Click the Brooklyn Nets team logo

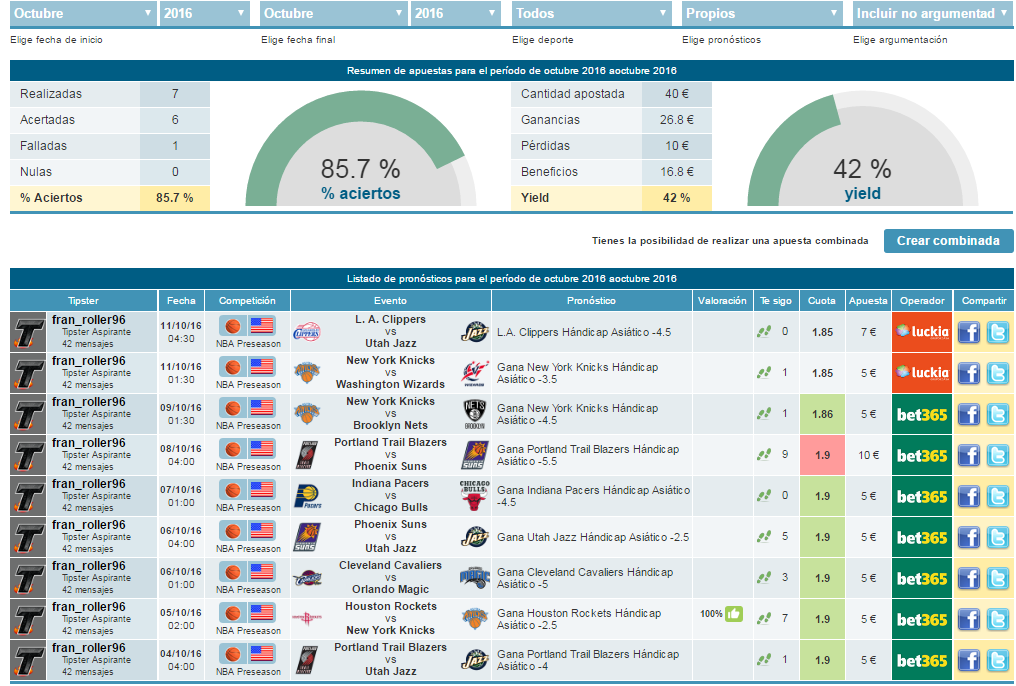pos(475,415)
